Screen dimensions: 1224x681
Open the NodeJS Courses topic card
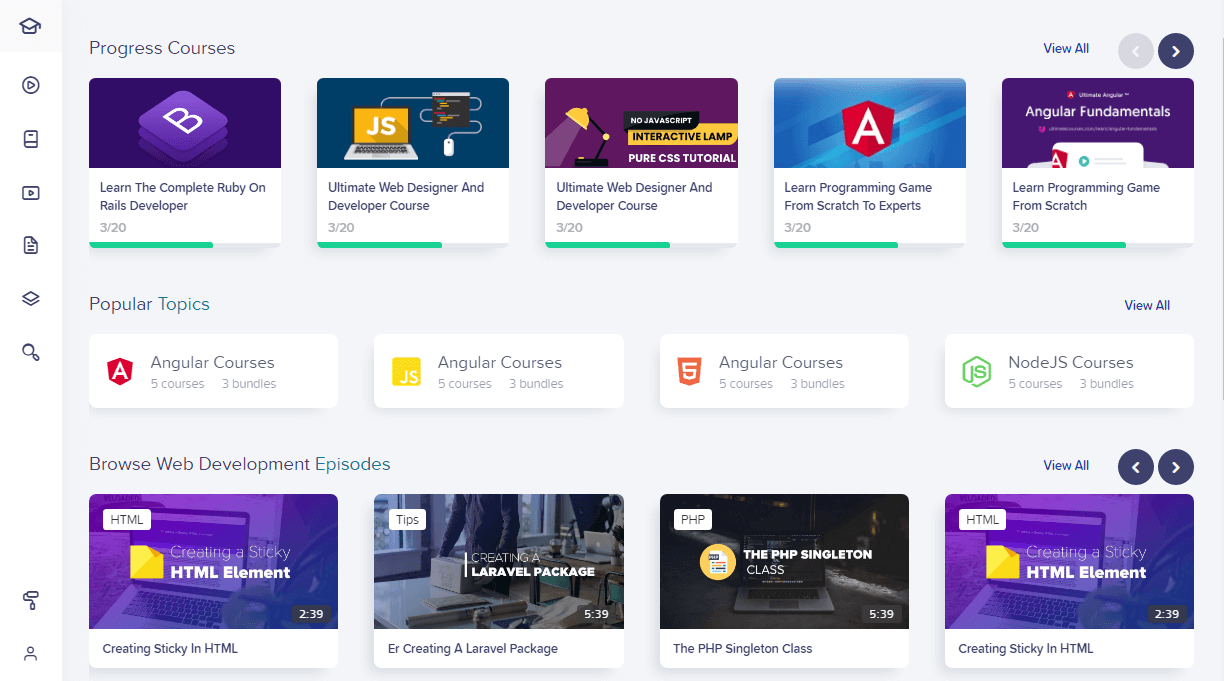[1068, 371]
